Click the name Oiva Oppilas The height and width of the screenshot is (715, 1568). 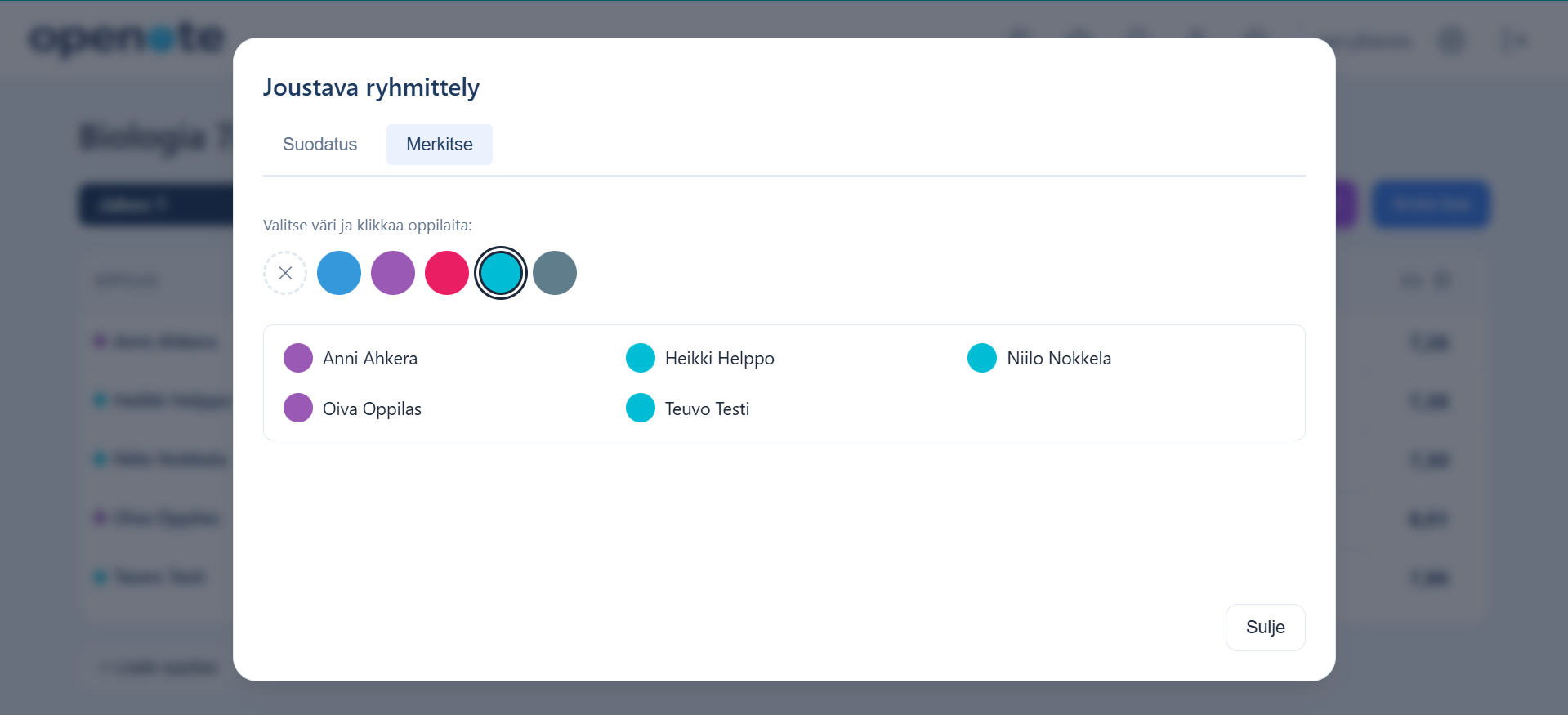[x=372, y=409]
